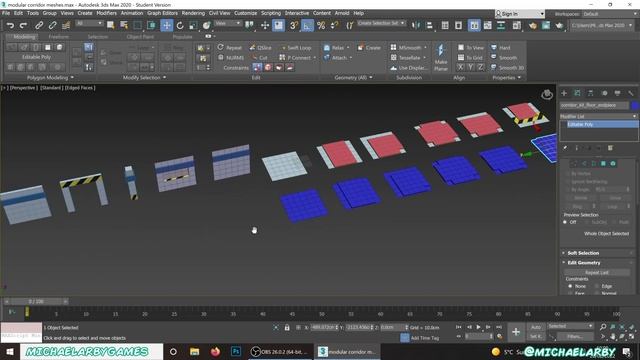640x360 pixels.
Task: Open the Create command panel tab
Action: click(x=564, y=93)
